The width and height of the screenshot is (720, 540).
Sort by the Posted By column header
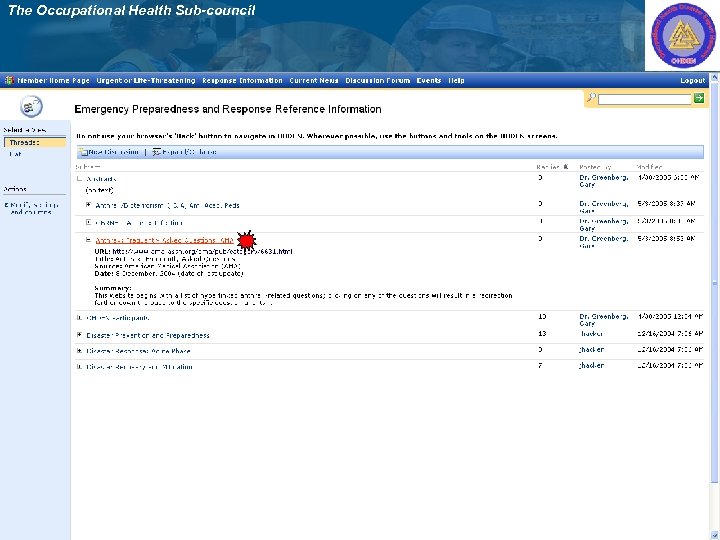595,167
